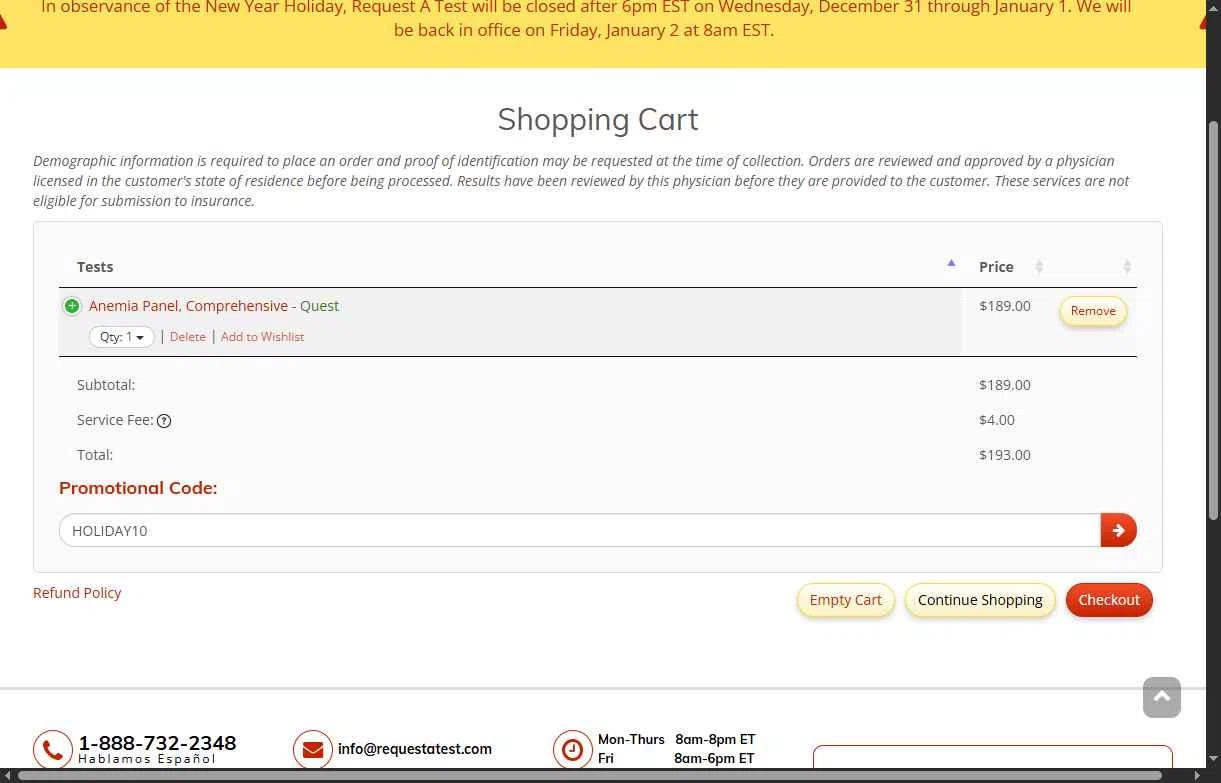Click the scroll-to-top arrow button
Image resolution: width=1221 pixels, height=783 pixels.
coord(1162,697)
